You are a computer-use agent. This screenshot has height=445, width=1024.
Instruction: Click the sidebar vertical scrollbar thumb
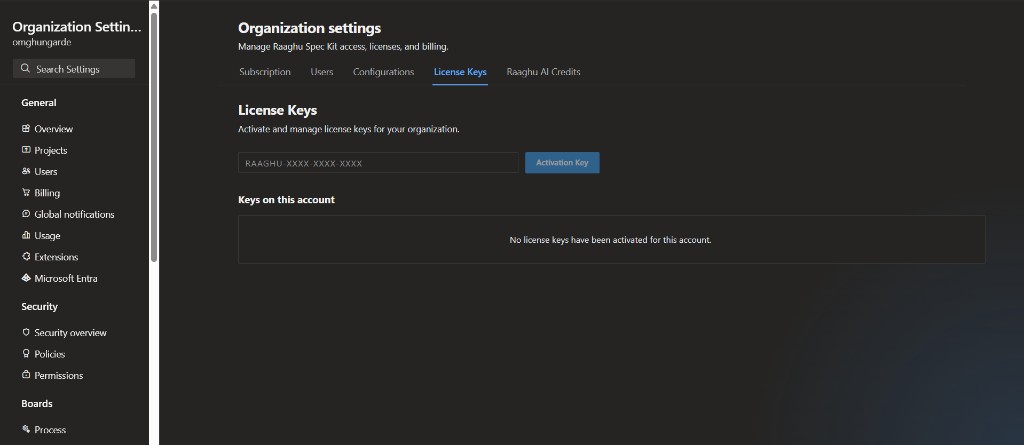coord(153,137)
